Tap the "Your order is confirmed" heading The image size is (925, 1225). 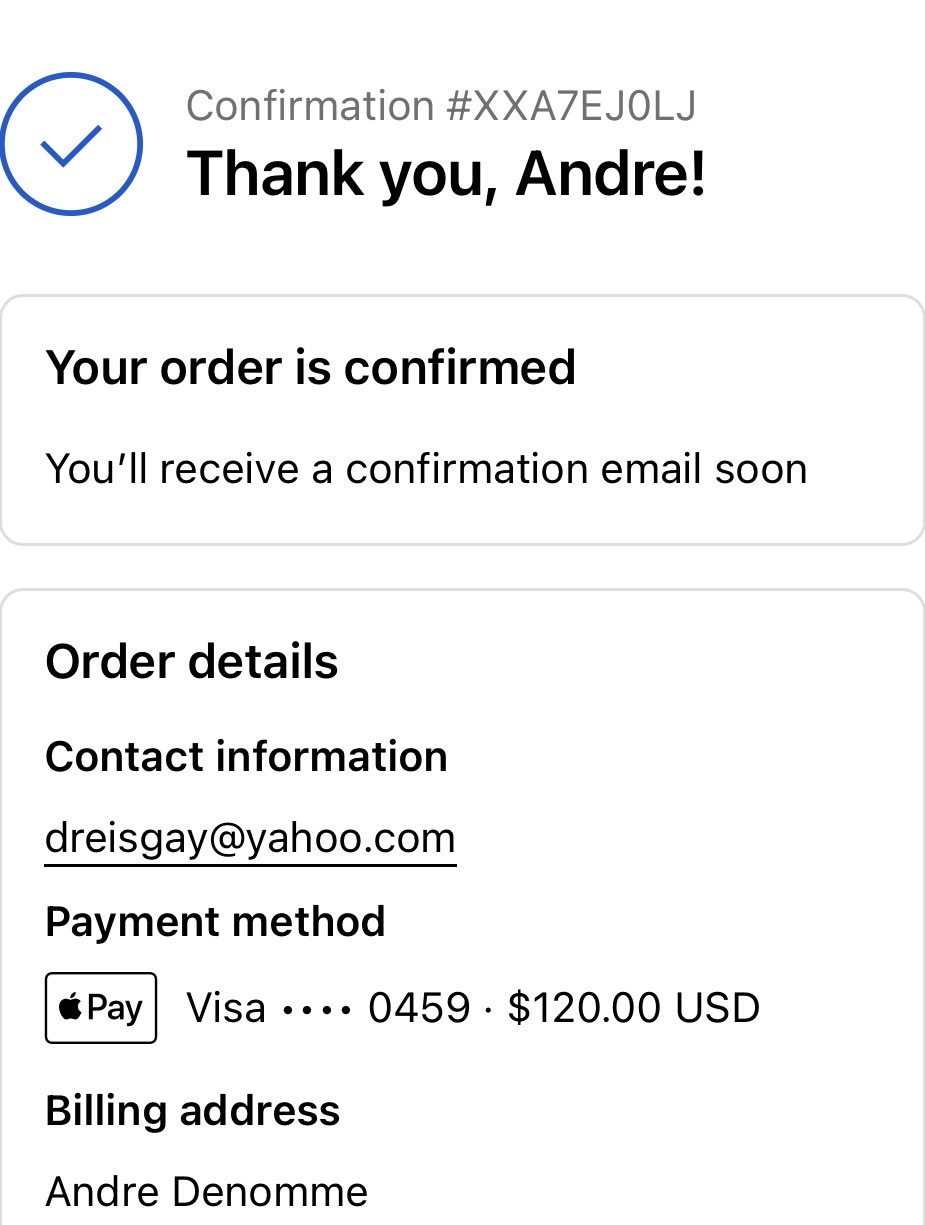pyautogui.click(x=310, y=367)
